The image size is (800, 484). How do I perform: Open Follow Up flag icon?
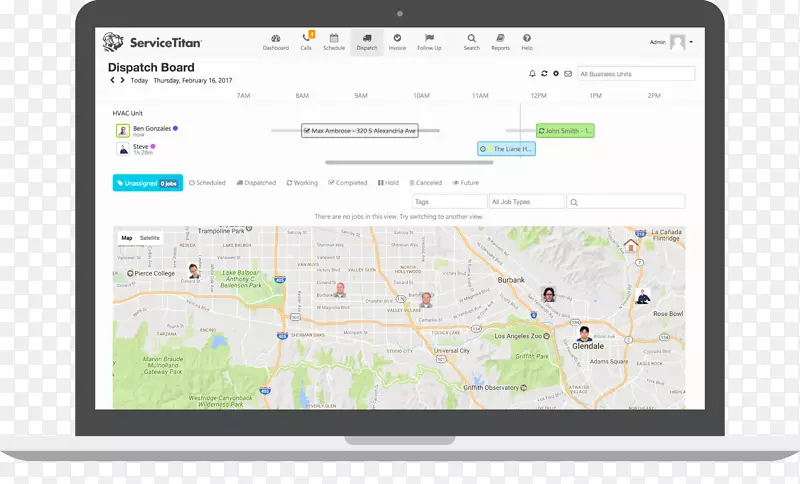pyautogui.click(x=429, y=40)
